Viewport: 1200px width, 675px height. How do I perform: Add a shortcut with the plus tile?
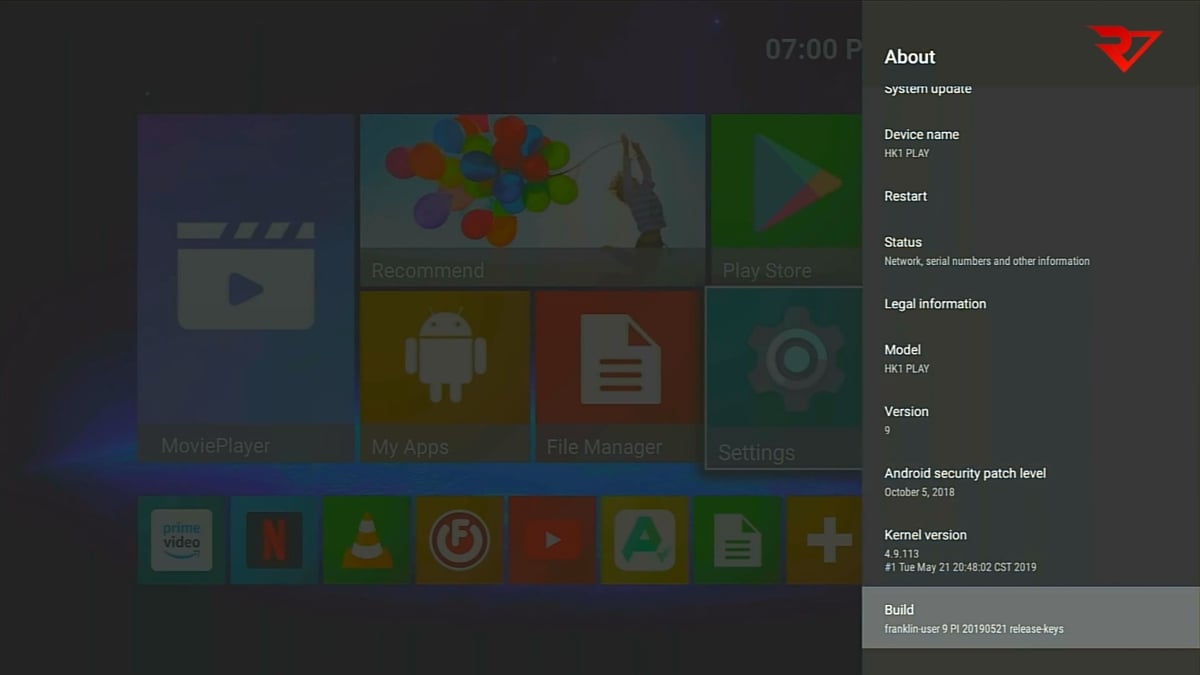point(825,540)
